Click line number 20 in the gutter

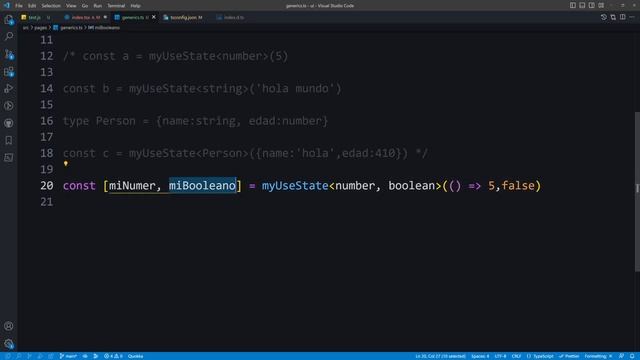click(47, 186)
